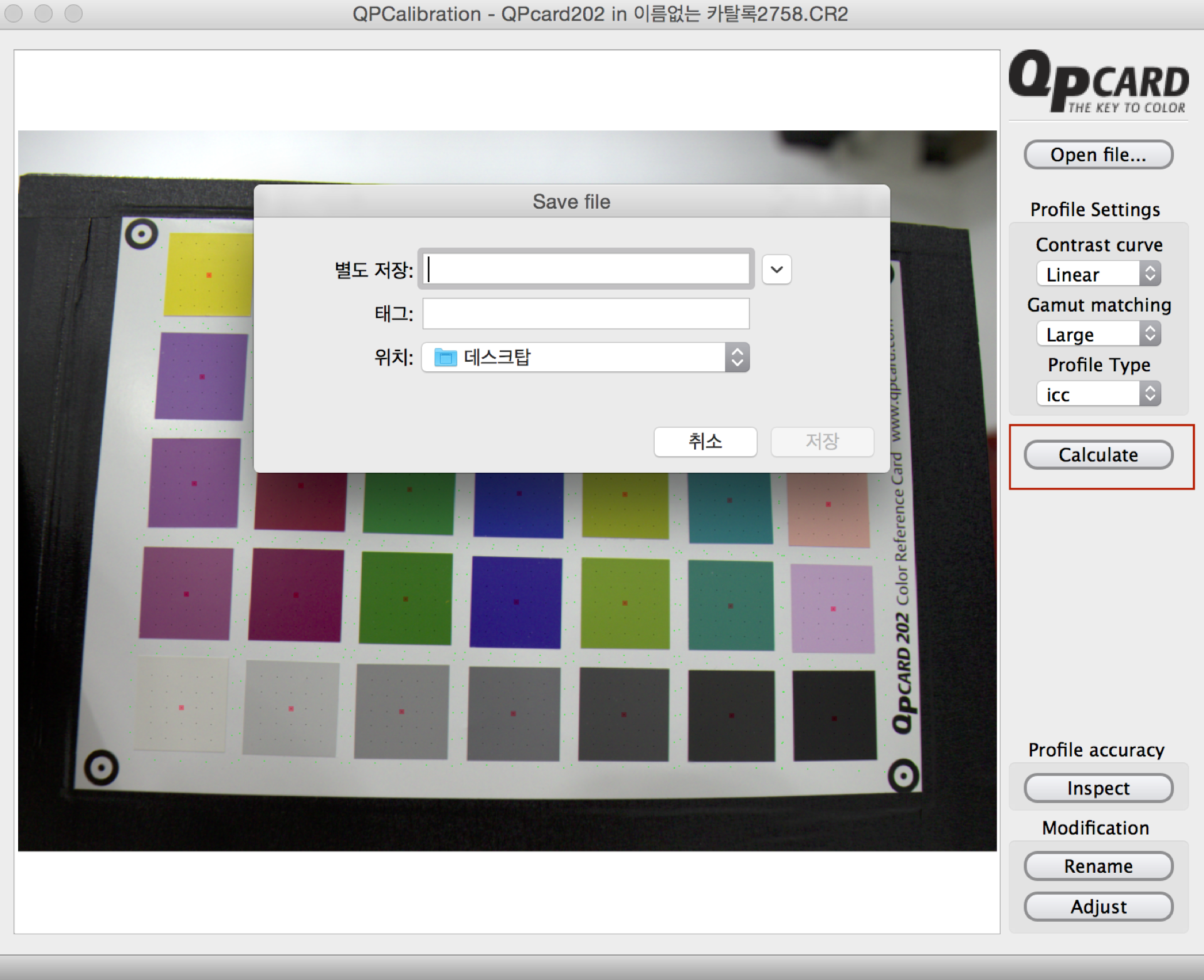Click the top-left registration target on card
Screen dimensions: 1204x980
coord(141,234)
